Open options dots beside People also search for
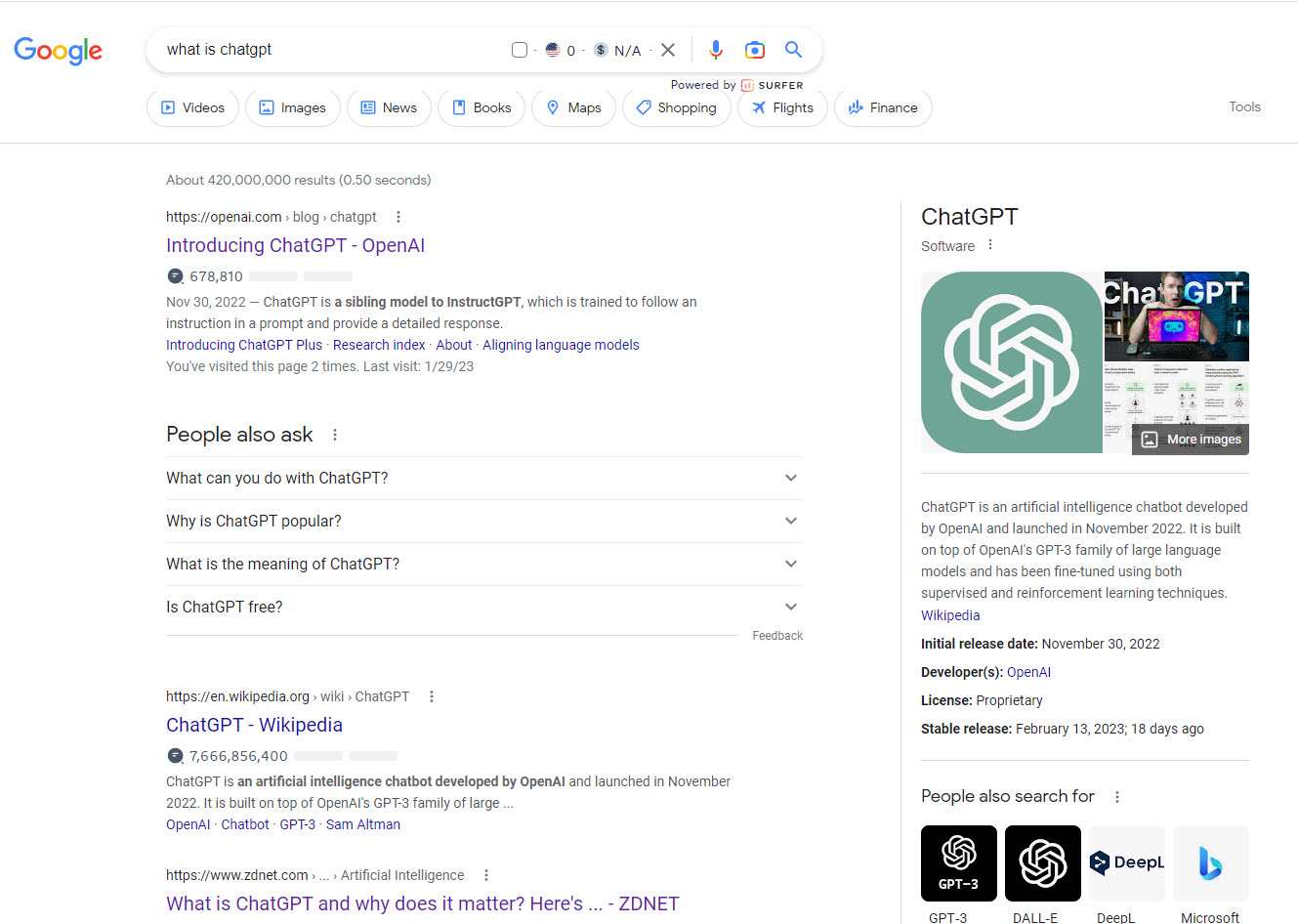1298x924 pixels. point(1117,797)
